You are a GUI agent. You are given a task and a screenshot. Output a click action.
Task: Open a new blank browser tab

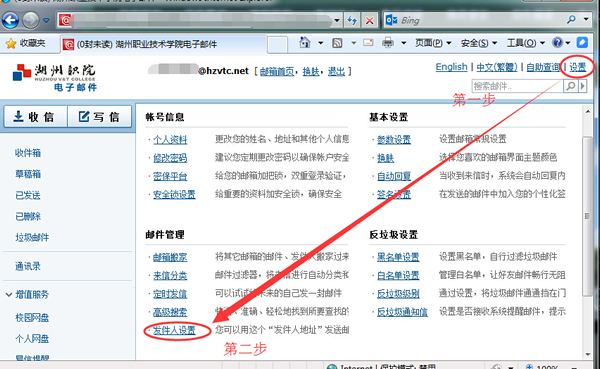[x=277, y=45]
